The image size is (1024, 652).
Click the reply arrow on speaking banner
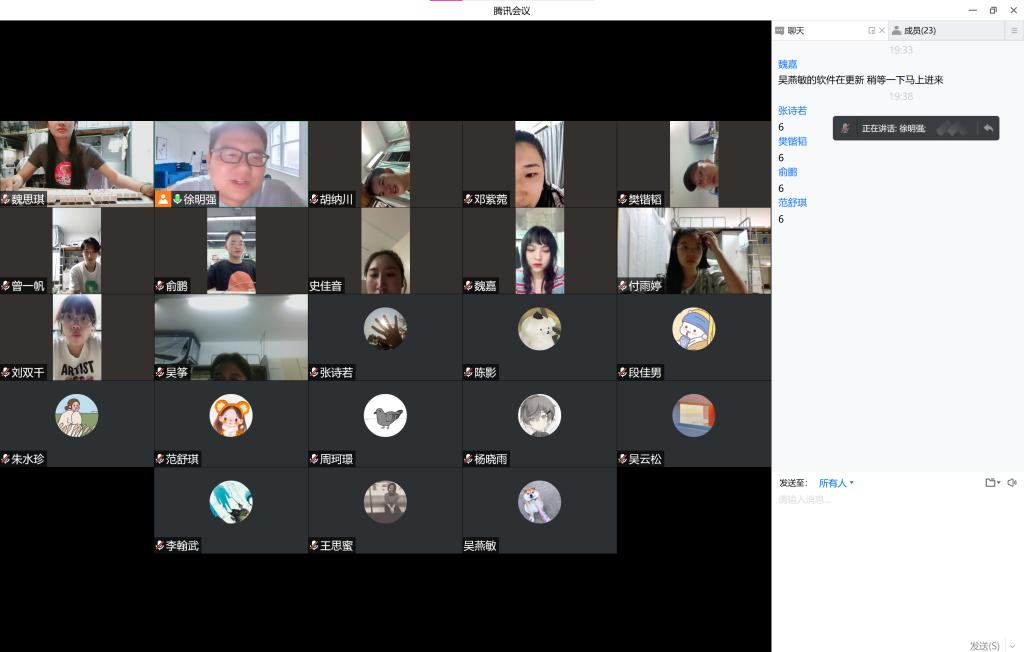pos(988,128)
